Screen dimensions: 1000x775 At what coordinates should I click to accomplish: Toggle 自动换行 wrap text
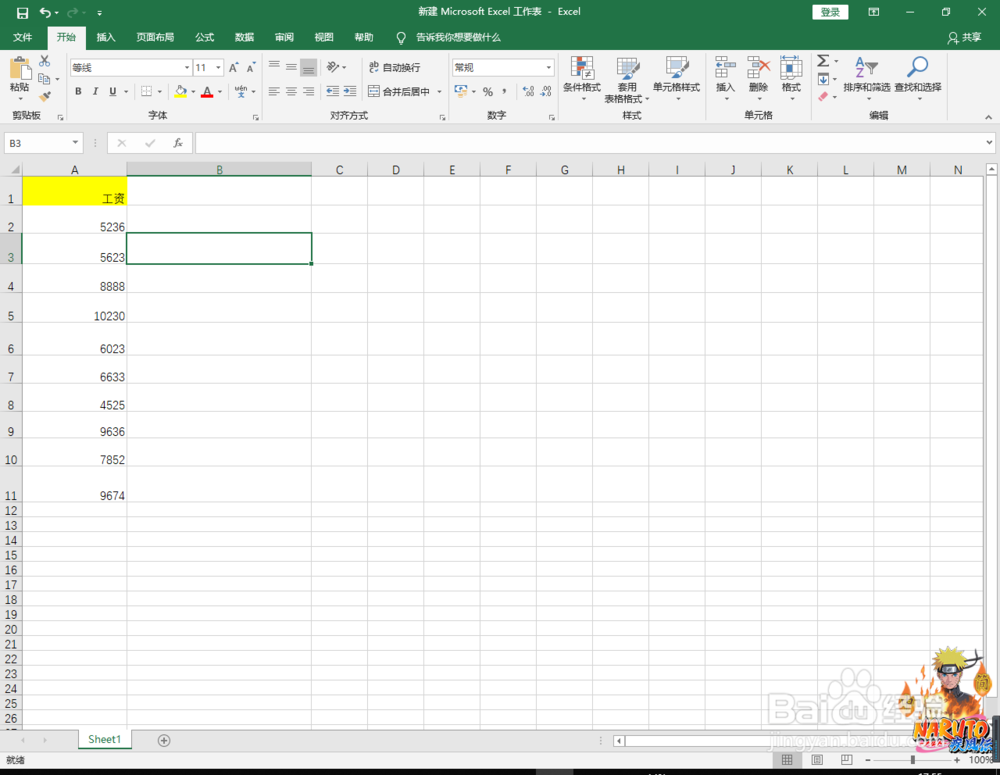[x=395, y=67]
